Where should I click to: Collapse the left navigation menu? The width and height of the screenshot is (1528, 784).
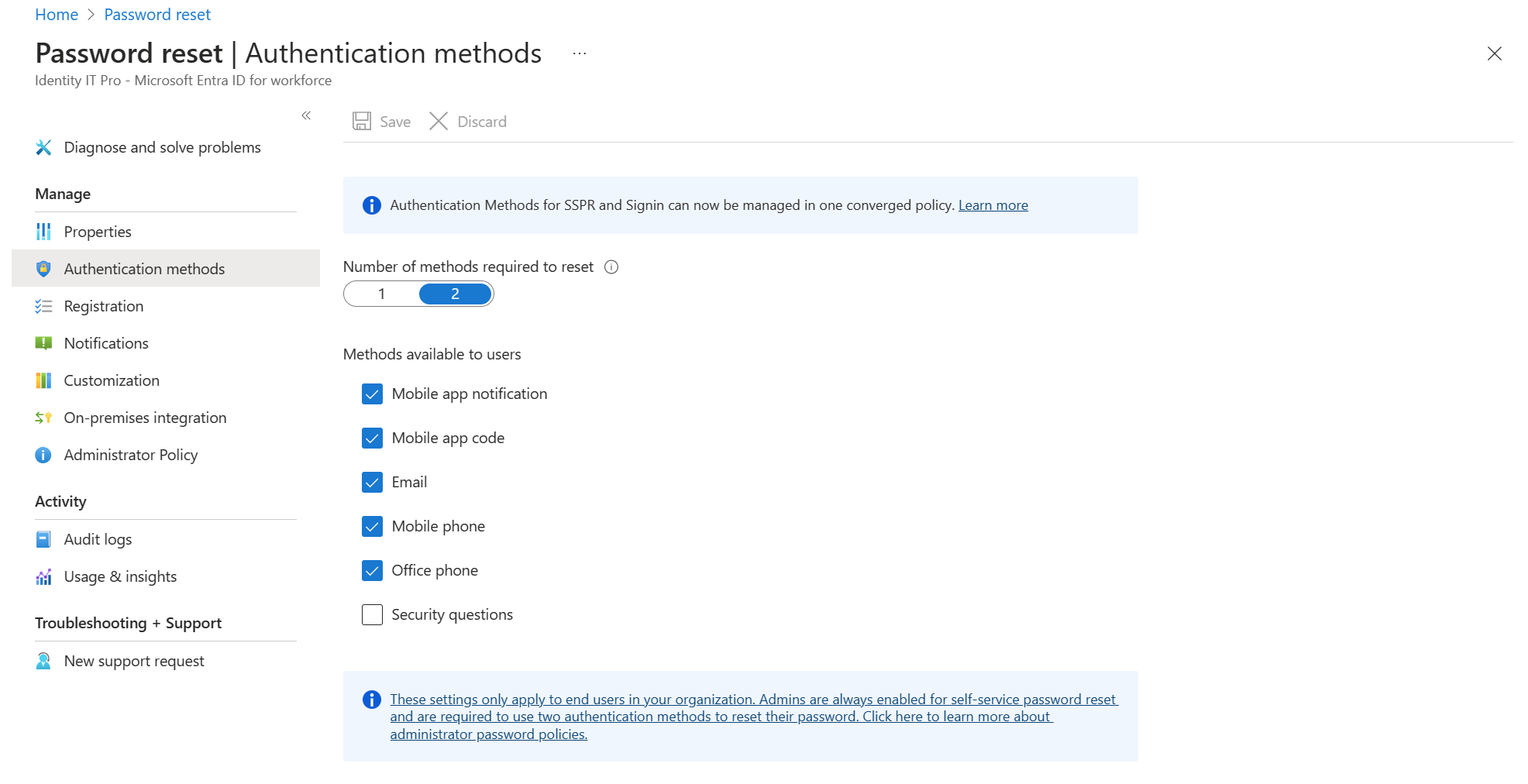point(306,115)
